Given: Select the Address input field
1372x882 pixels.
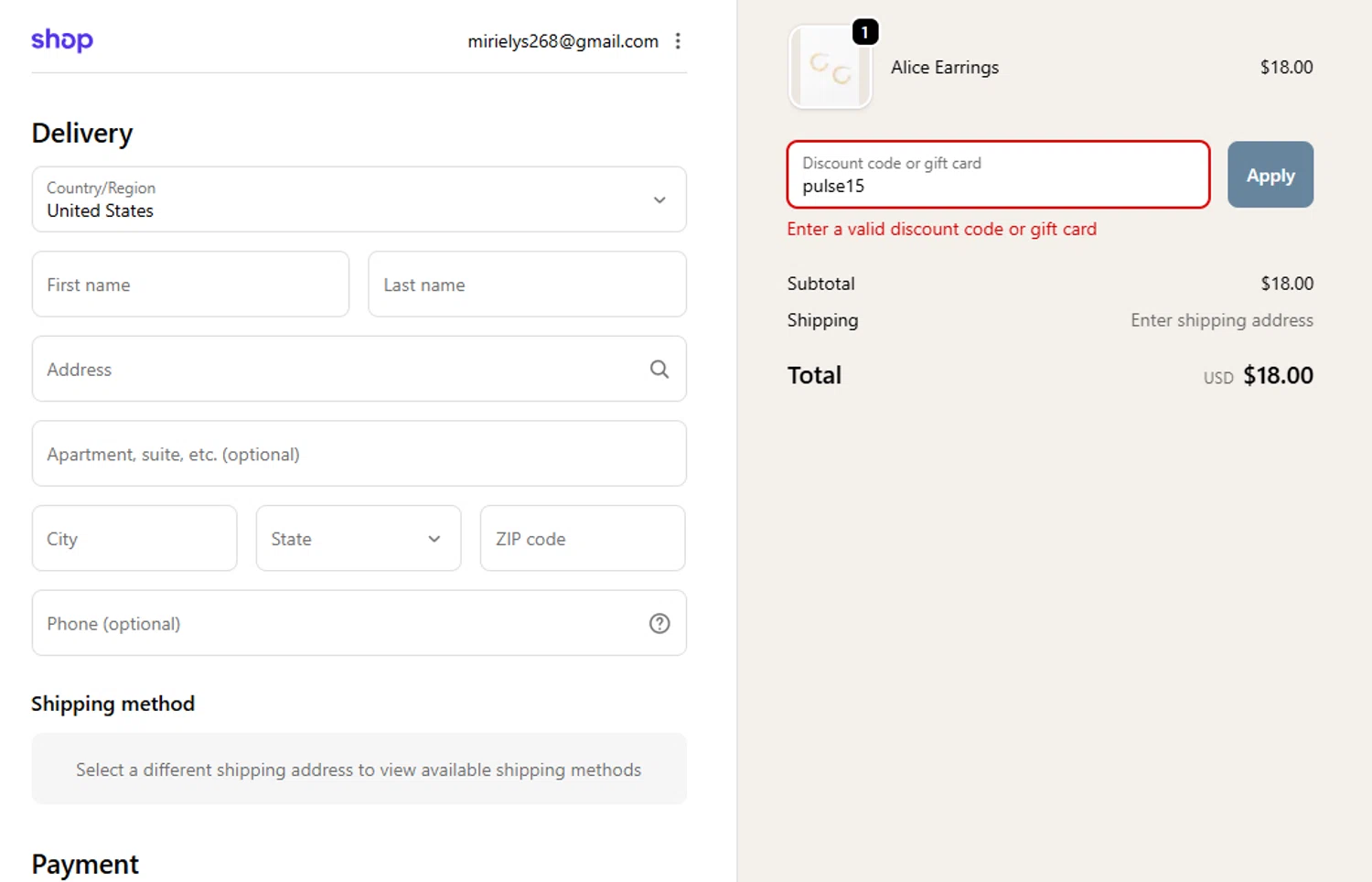Looking at the screenshot, I should [338, 370].
